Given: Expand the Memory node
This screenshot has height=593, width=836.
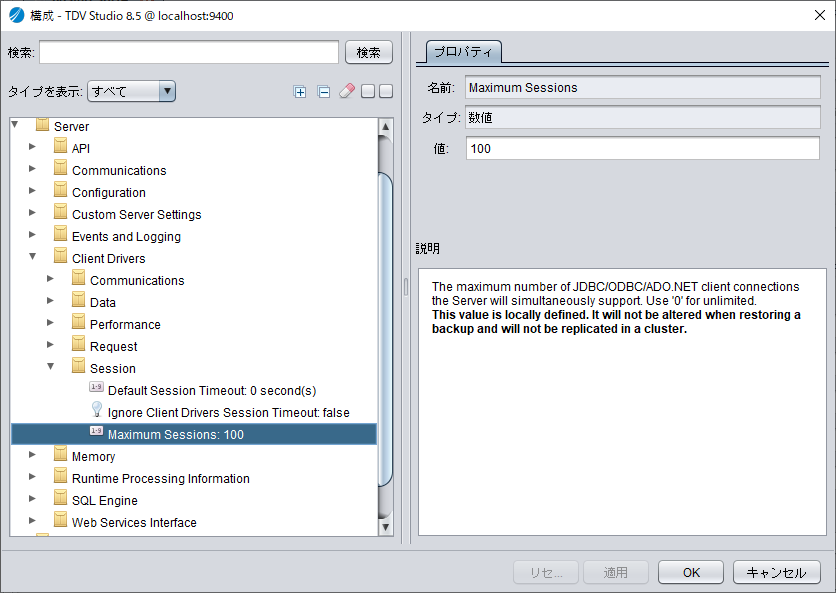Looking at the screenshot, I should click(x=32, y=454).
